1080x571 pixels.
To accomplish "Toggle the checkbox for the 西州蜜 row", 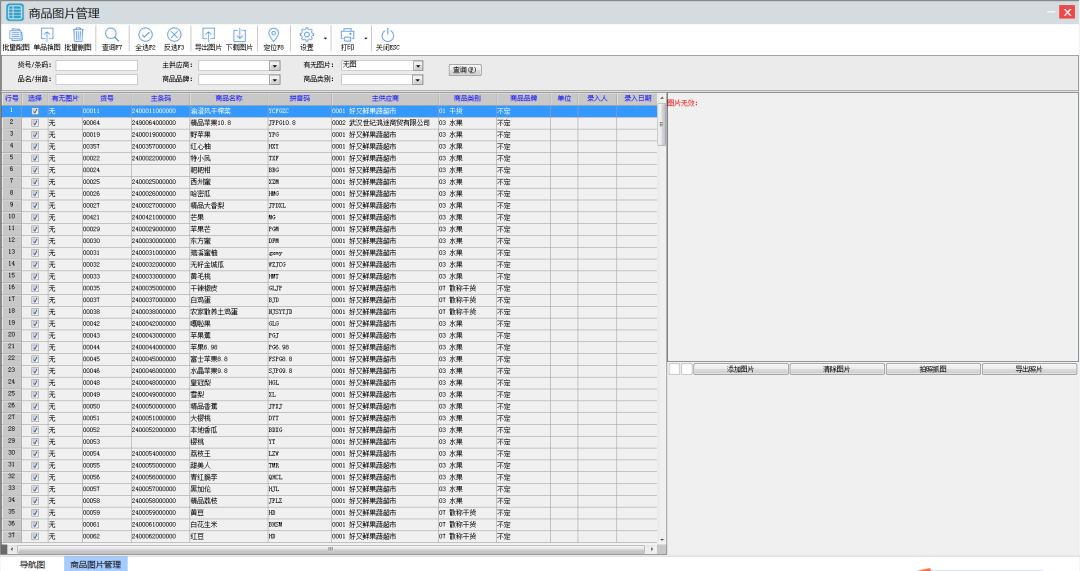I will [35, 182].
